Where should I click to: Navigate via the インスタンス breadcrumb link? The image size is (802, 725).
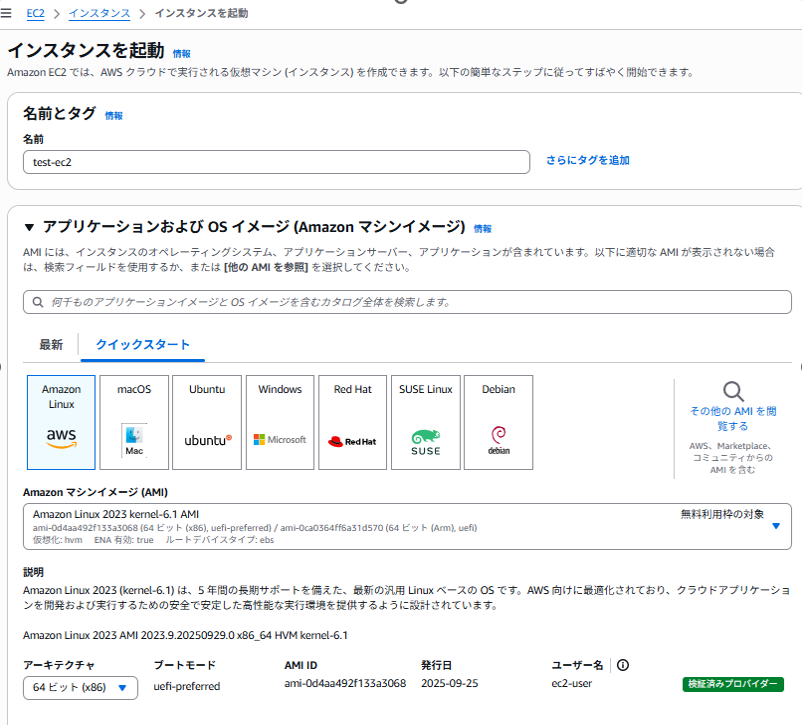pos(99,14)
